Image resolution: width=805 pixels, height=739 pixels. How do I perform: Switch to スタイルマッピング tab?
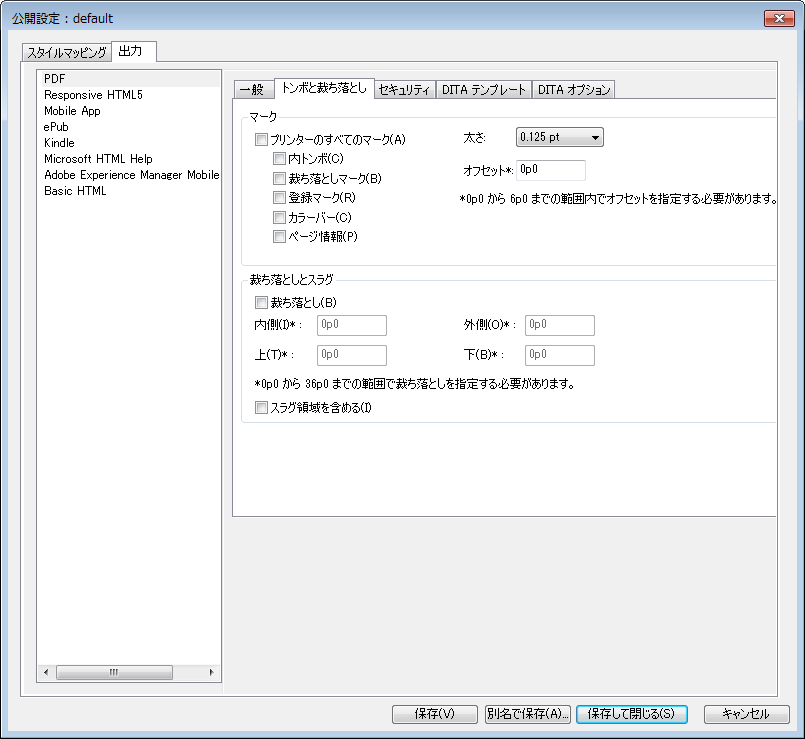tap(67, 52)
